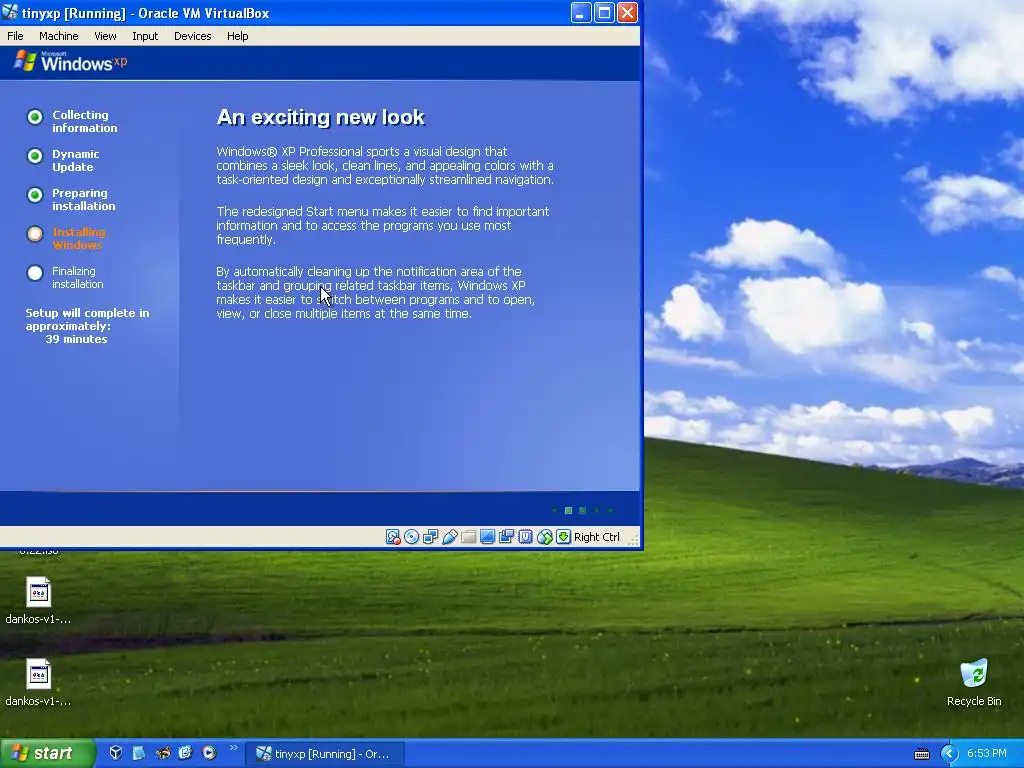Click the VirtualBox title bar system icon
The image size is (1024, 768).
click(x=10, y=12)
